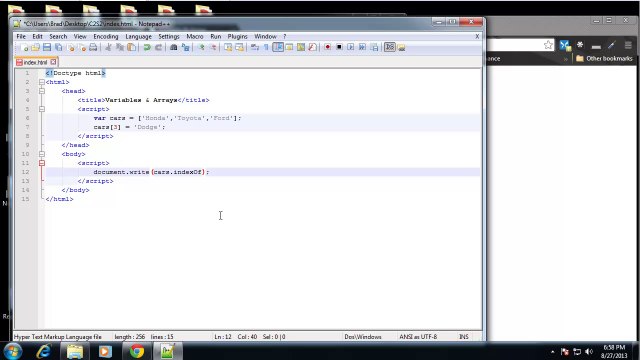This screenshot has width=640, height=360.
Task: Collapse the body fold marker on line 10
Action: click(42, 154)
